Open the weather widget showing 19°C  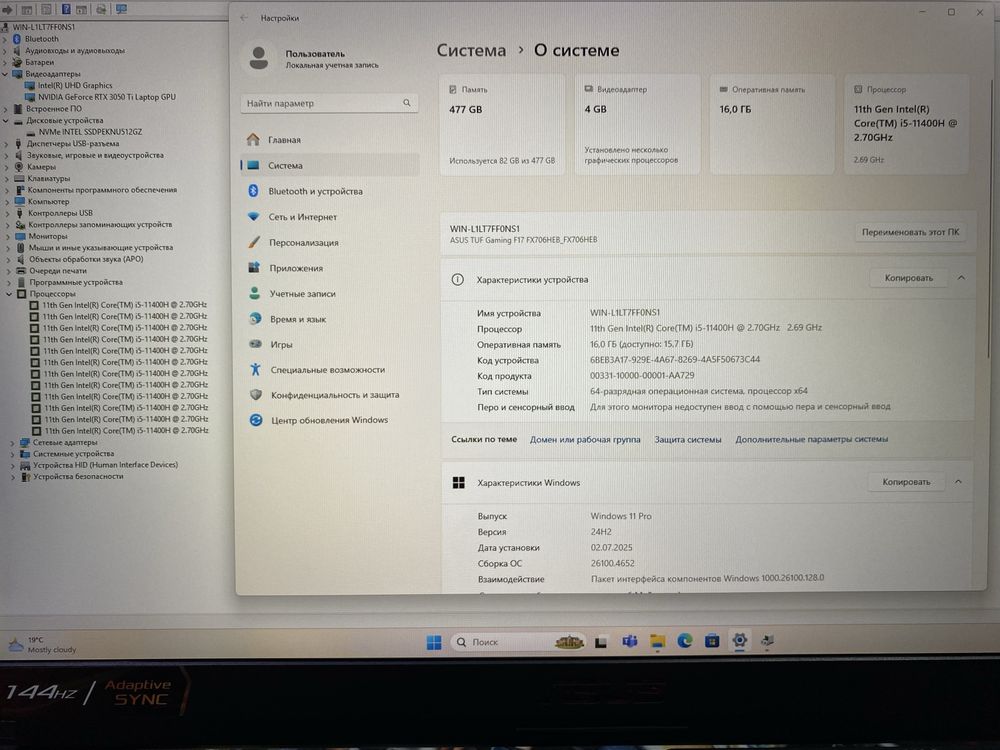[x=42, y=644]
